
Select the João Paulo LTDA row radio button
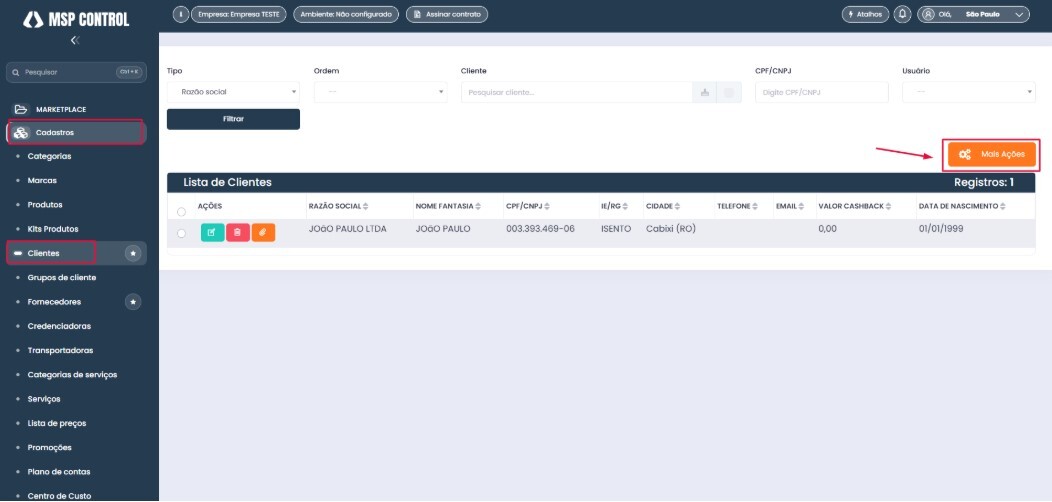click(181, 233)
